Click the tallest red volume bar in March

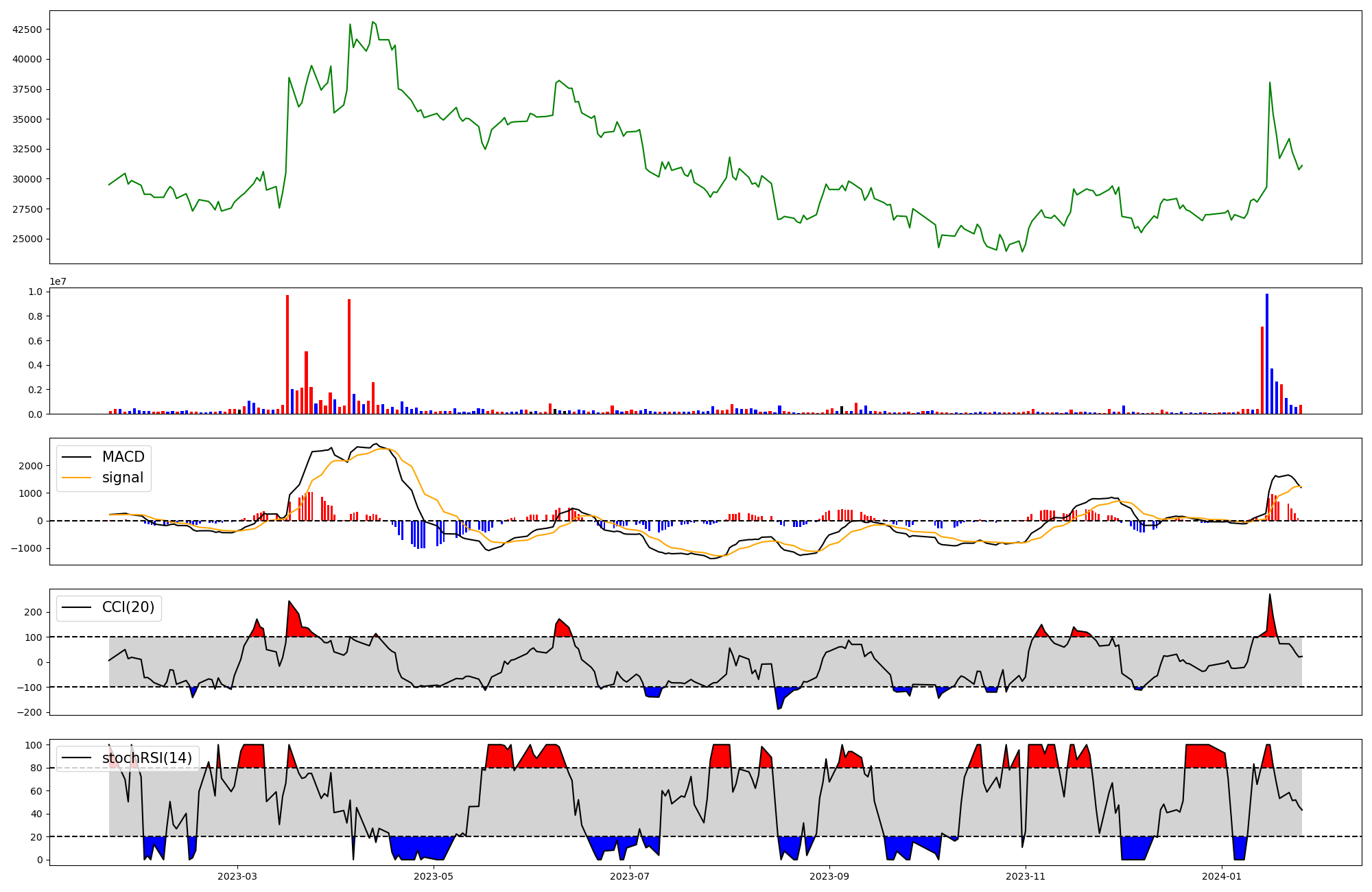pos(287,354)
